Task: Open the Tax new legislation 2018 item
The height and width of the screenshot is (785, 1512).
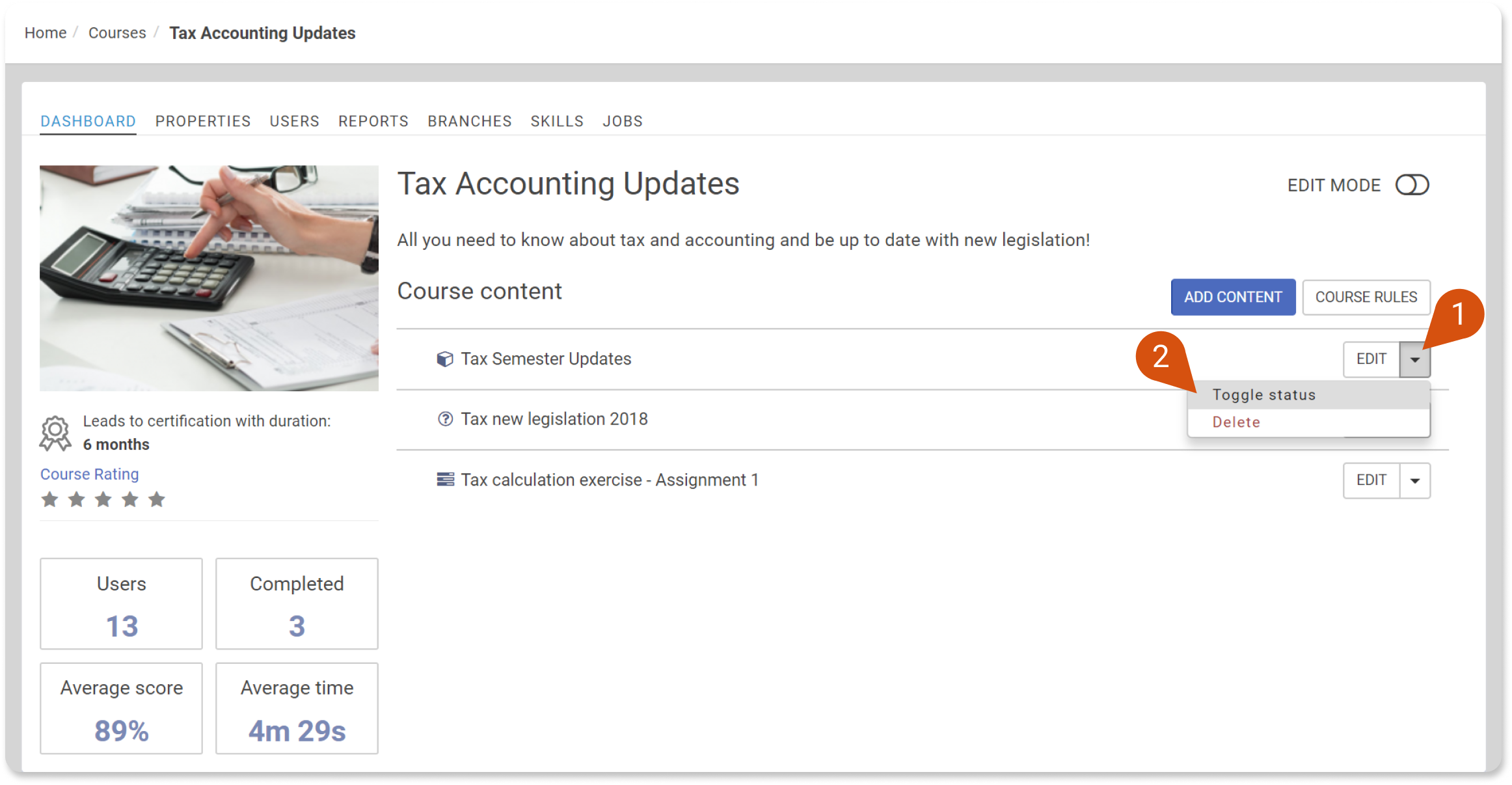Action: tap(554, 419)
